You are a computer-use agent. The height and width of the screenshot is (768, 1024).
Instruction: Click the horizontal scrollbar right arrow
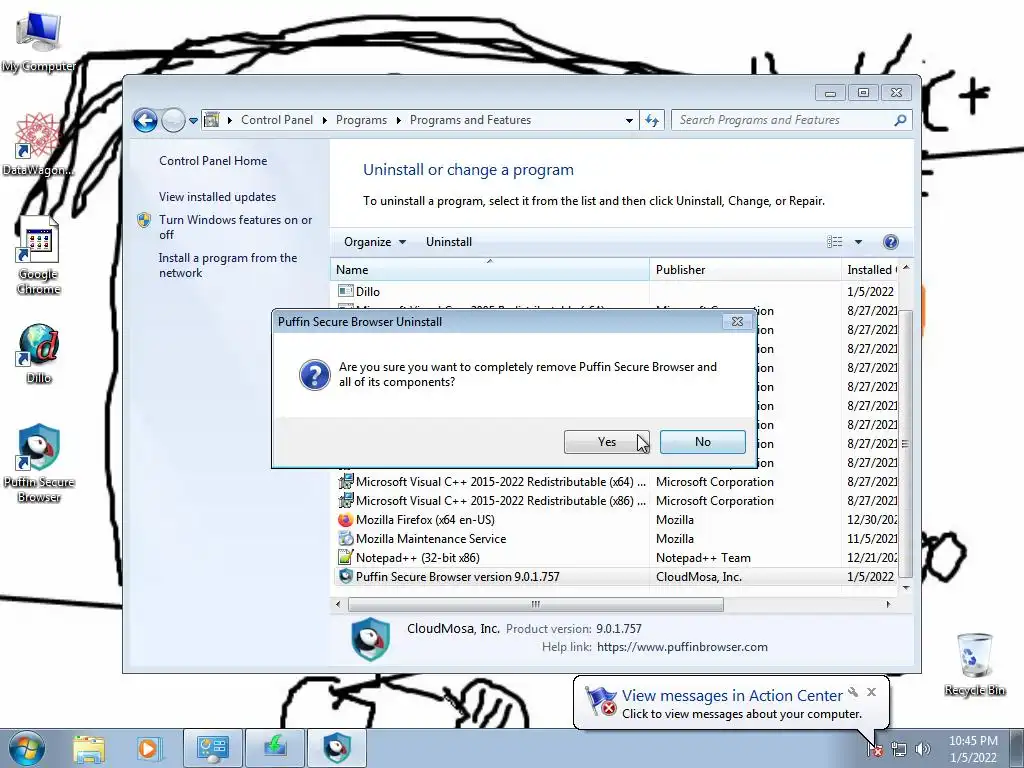(x=888, y=605)
